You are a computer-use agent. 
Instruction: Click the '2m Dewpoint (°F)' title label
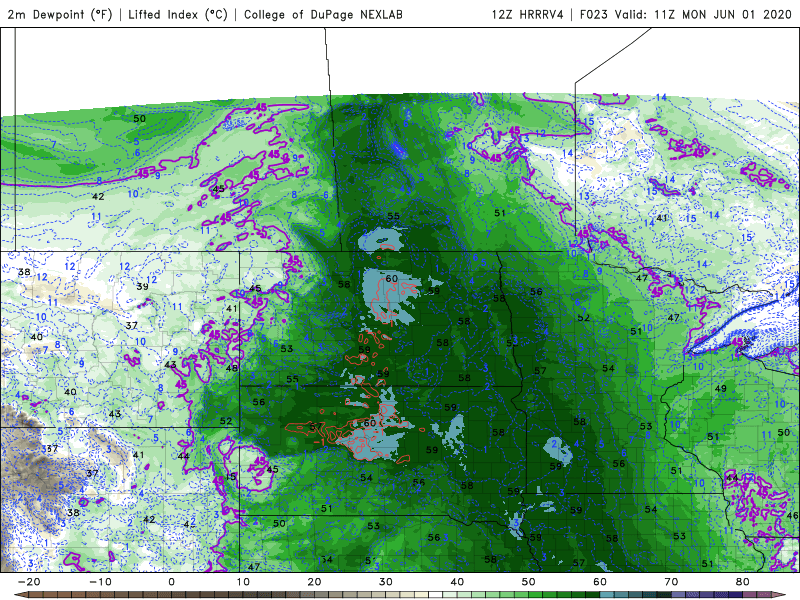coord(59,14)
